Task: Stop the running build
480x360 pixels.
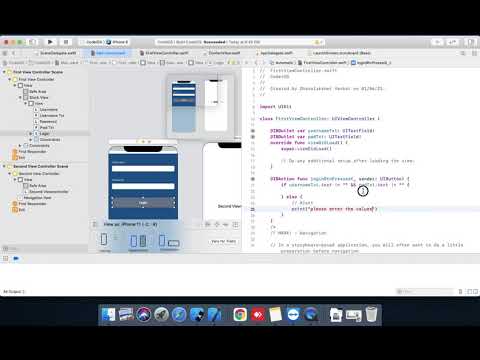Action: point(66,42)
